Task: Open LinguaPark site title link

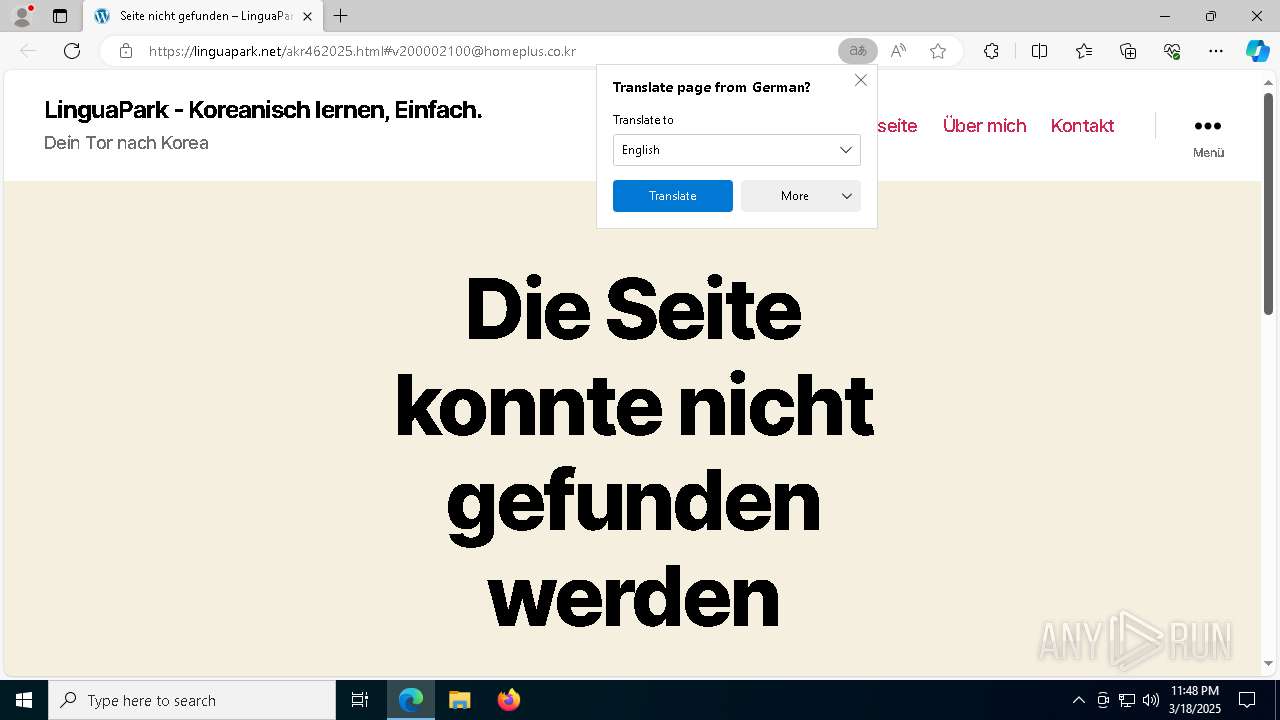Action: tap(263, 110)
